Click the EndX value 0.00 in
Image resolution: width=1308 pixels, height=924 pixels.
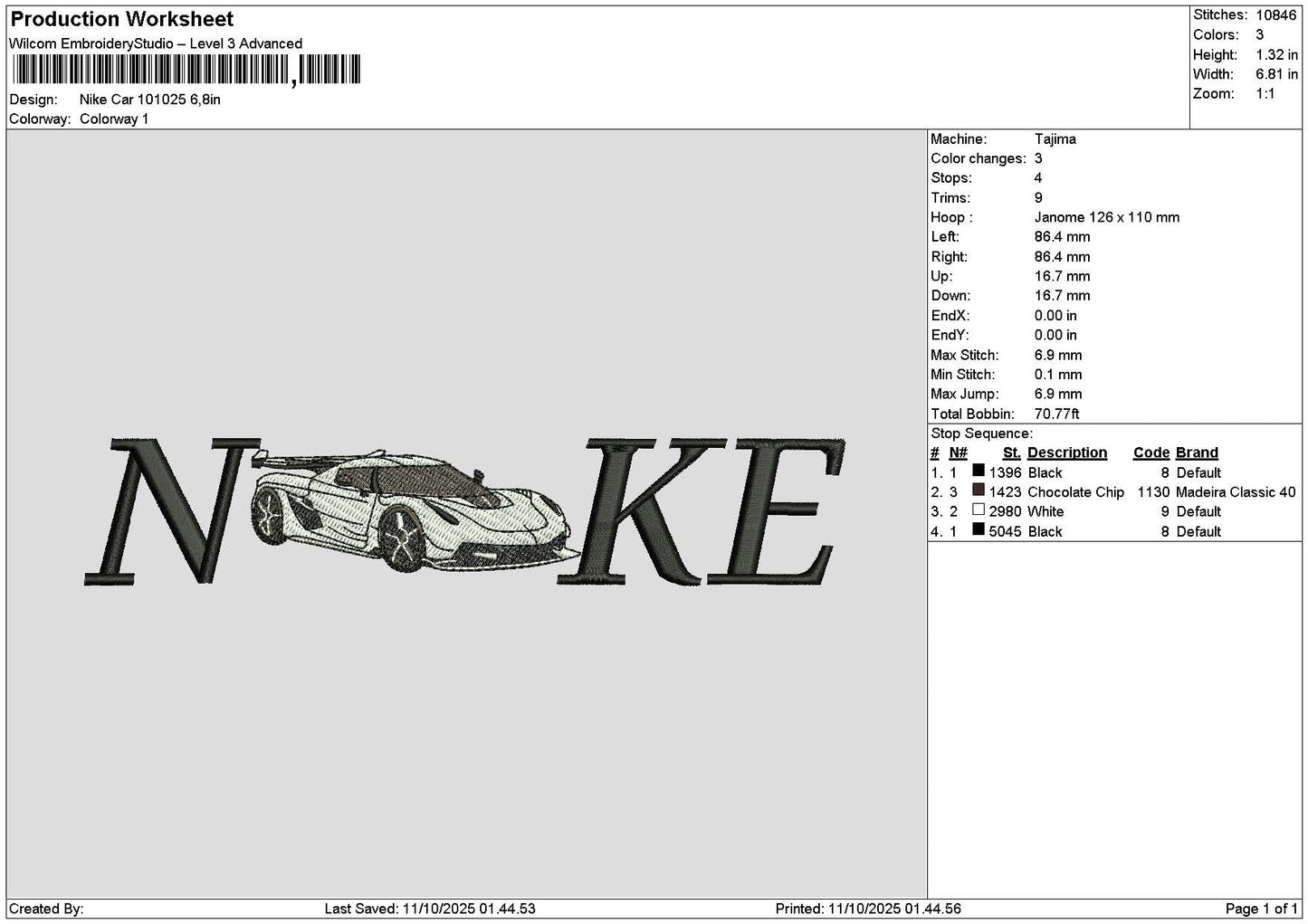1056,316
